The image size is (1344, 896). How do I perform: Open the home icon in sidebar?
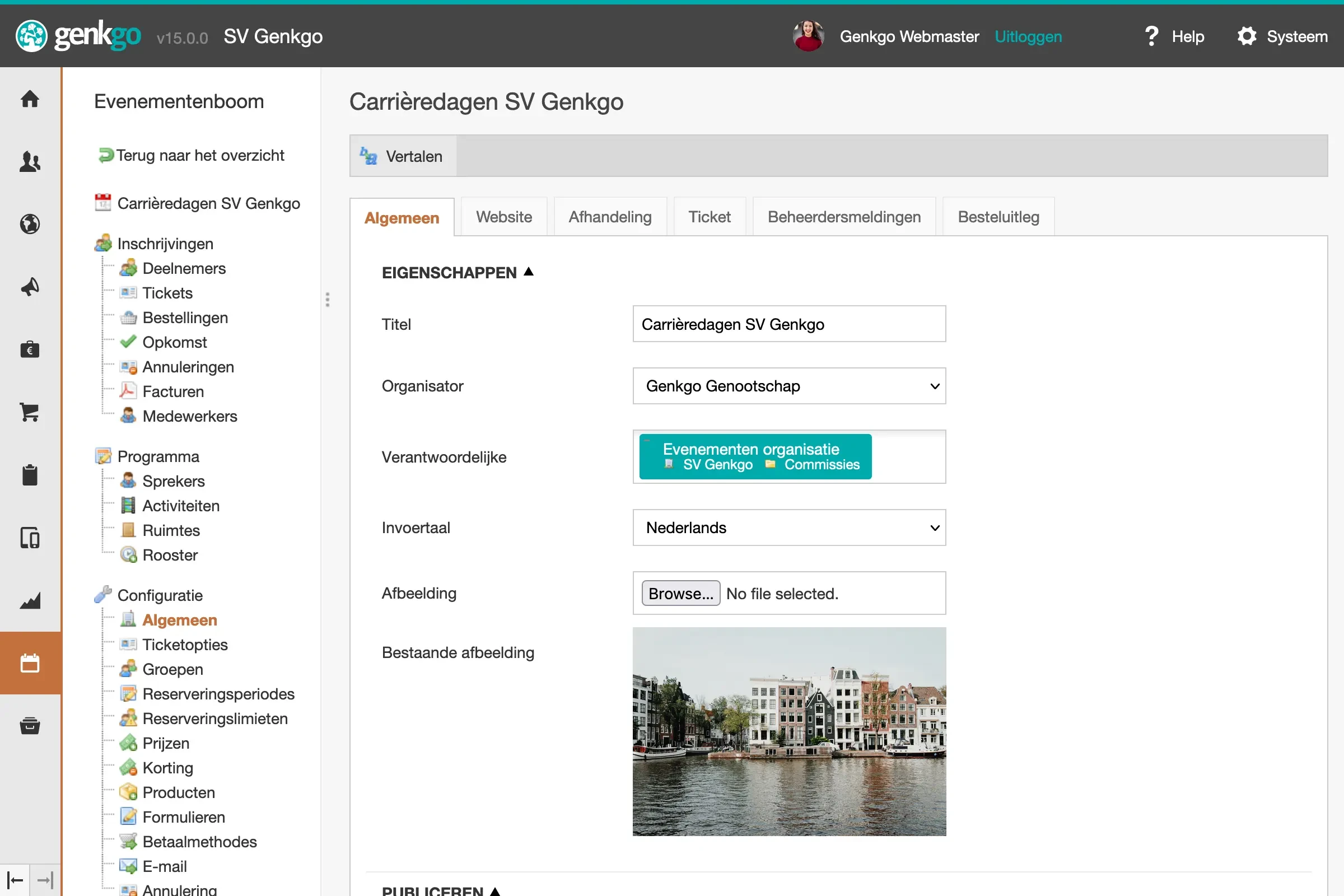30,99
